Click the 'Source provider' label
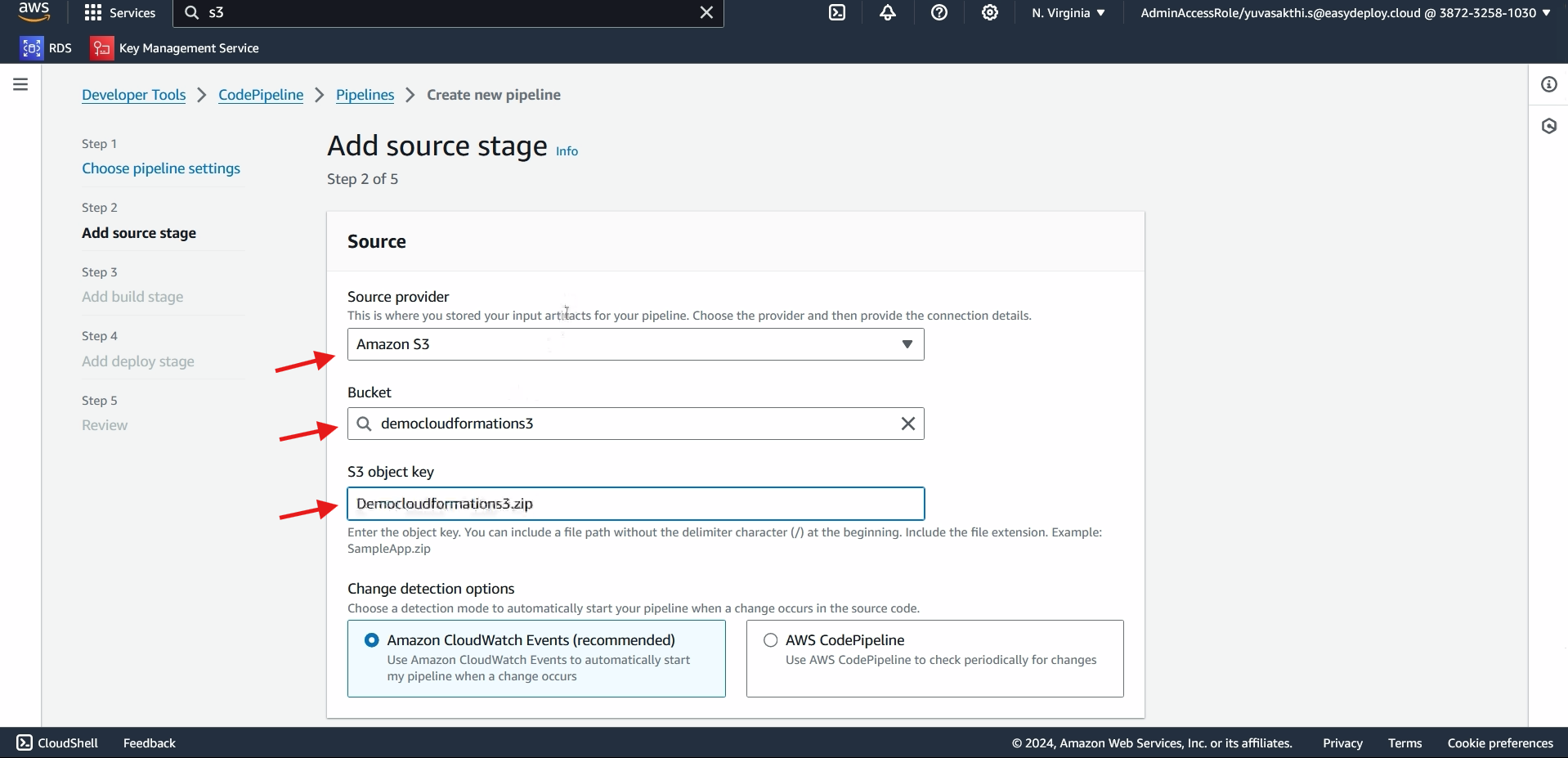Image resolution: width=1568 pixels, height=758 pixels. tap(398, 297)
